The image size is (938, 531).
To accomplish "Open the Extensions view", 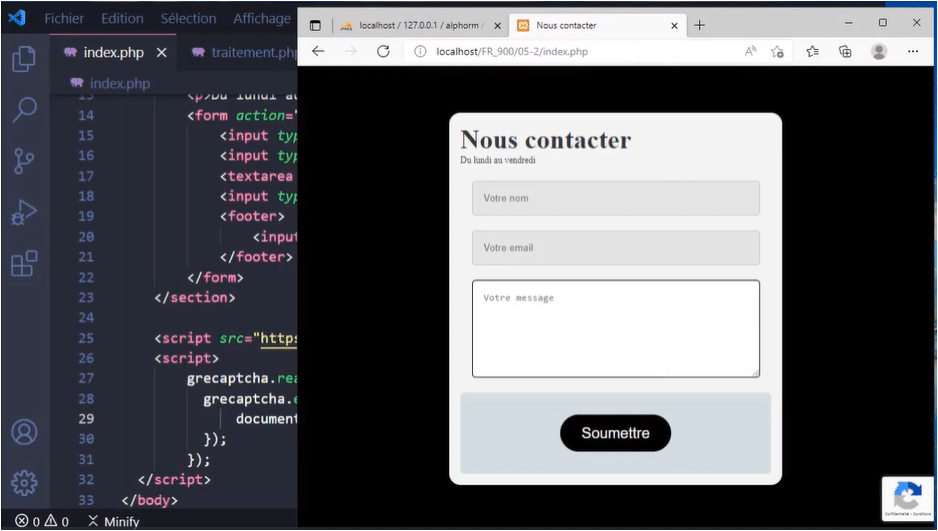I will pyautogui.click(x=24, y=263).
